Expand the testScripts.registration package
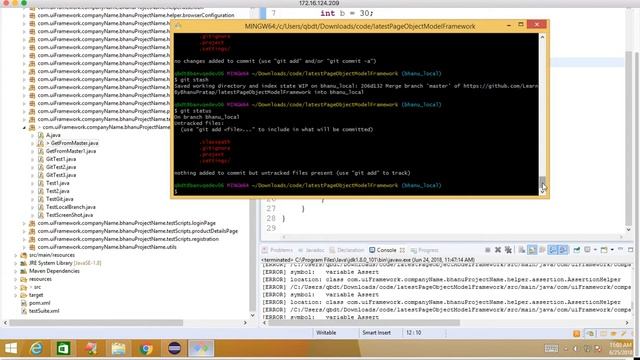The image size is (640, 360). tap(24, 239)
